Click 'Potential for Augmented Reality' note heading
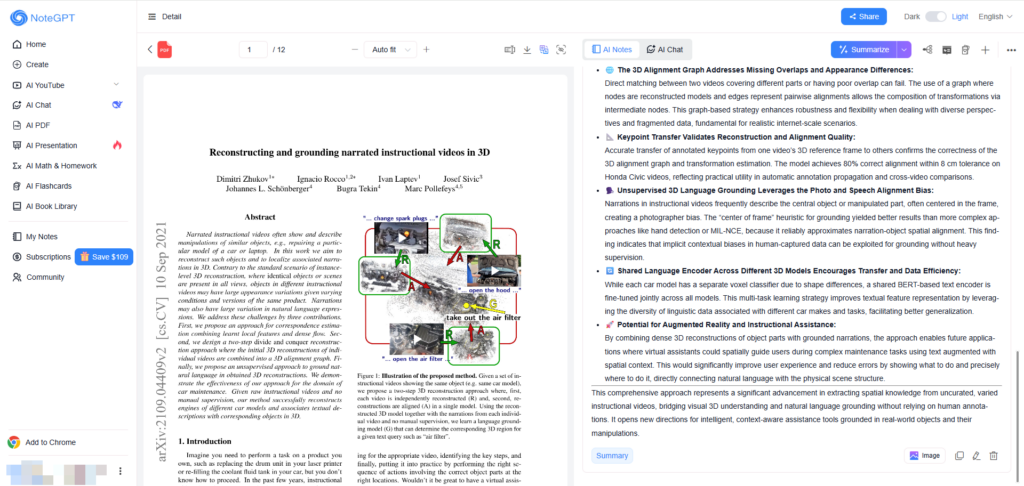 tap(726, 325)
